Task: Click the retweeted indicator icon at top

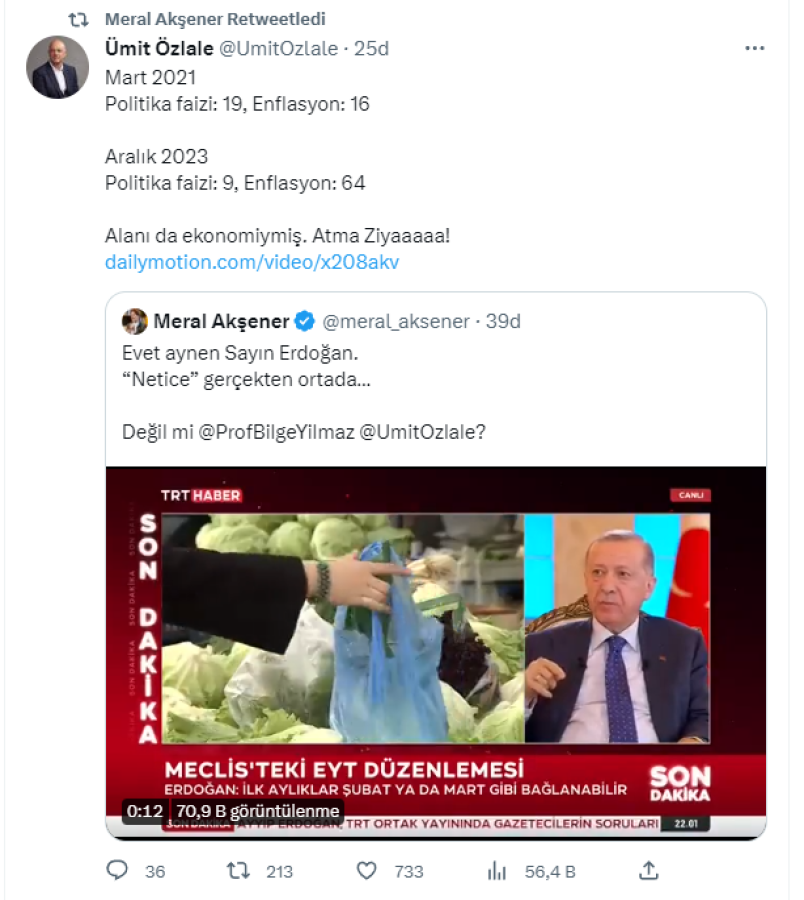Action: coord(78,20)
